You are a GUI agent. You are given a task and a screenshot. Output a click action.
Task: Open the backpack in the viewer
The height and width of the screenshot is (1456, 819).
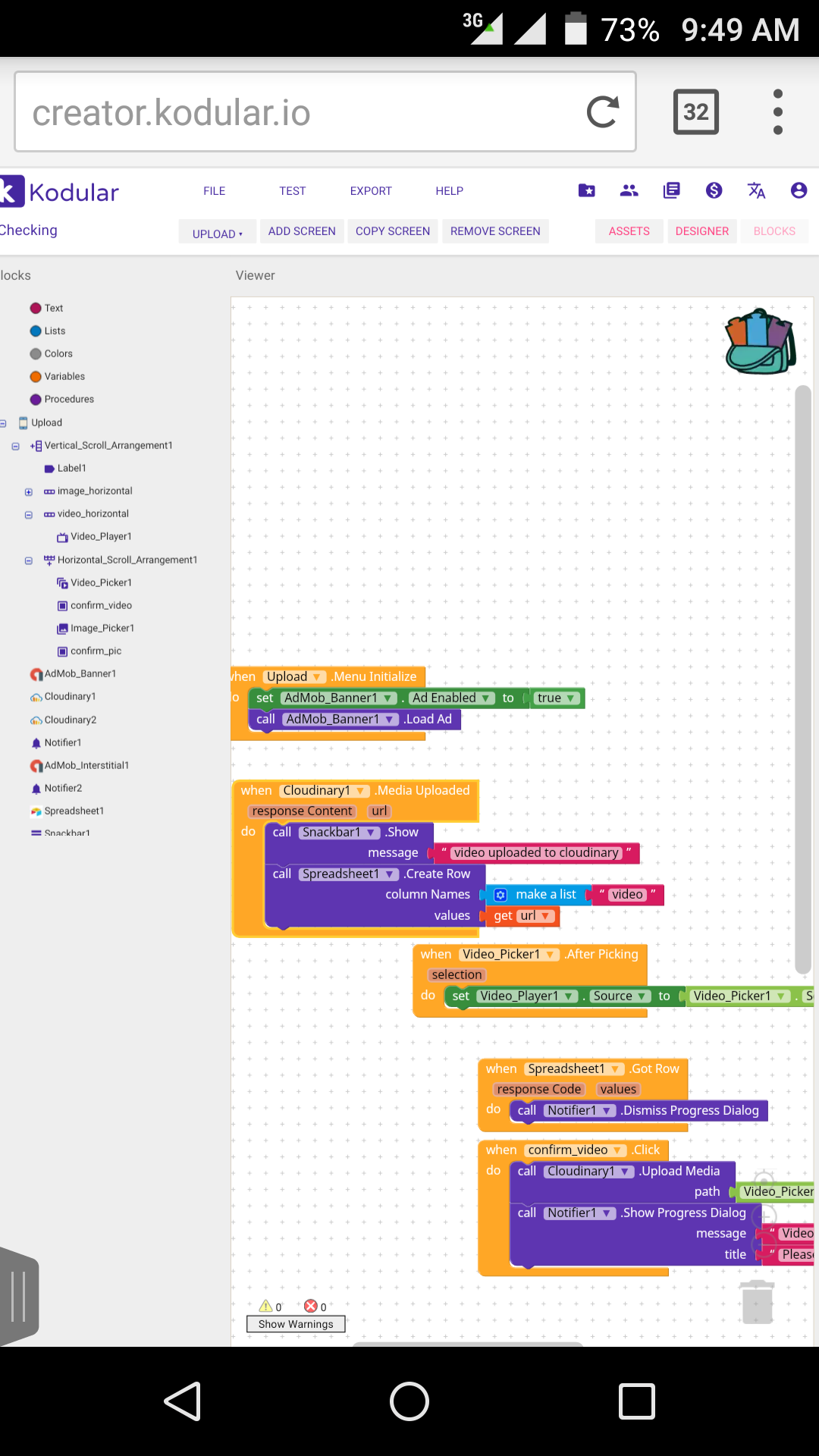(x=761, y=341)
